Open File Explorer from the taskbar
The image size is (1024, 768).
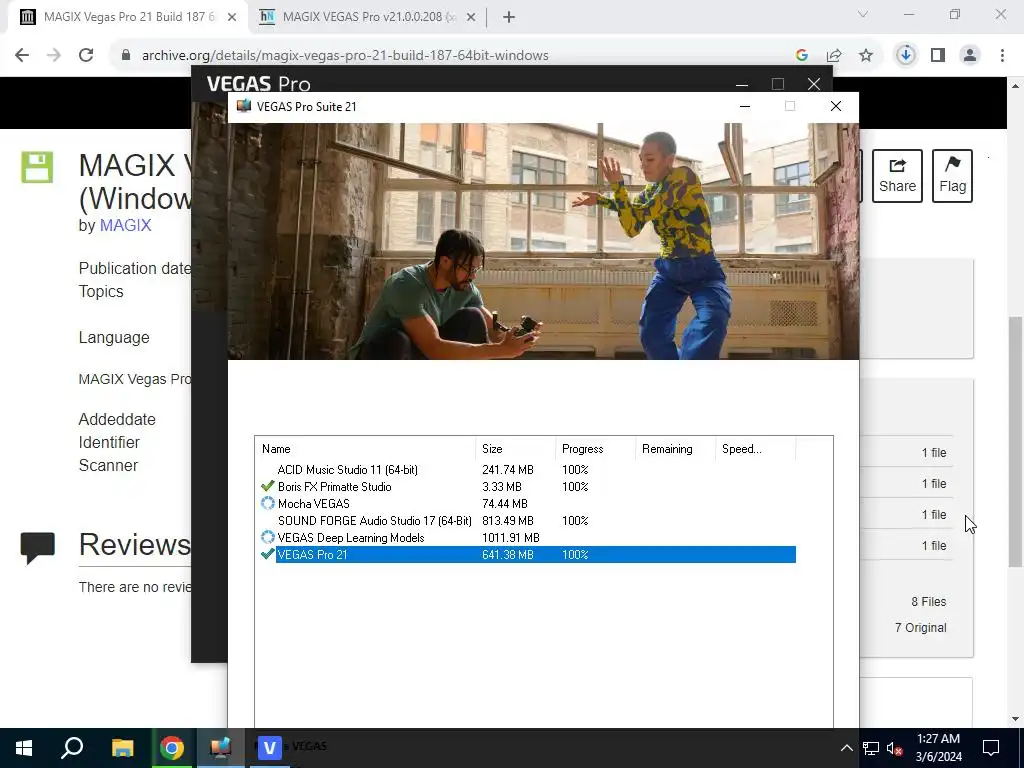tap(122, 748)
